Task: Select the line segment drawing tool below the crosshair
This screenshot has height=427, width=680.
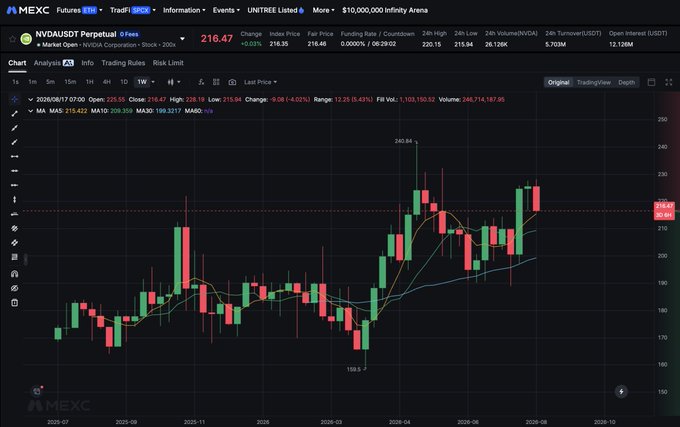Action: [14, 114]
